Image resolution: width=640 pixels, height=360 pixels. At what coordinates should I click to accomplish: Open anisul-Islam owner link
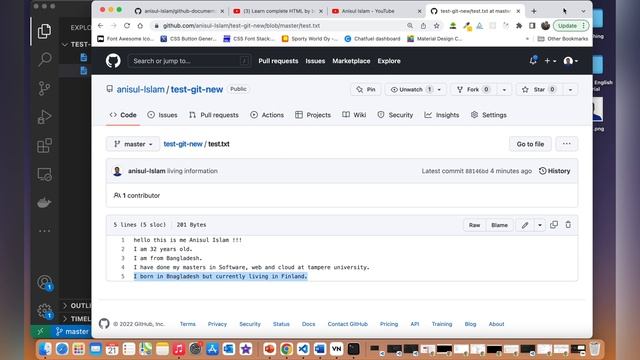(140, 89)
